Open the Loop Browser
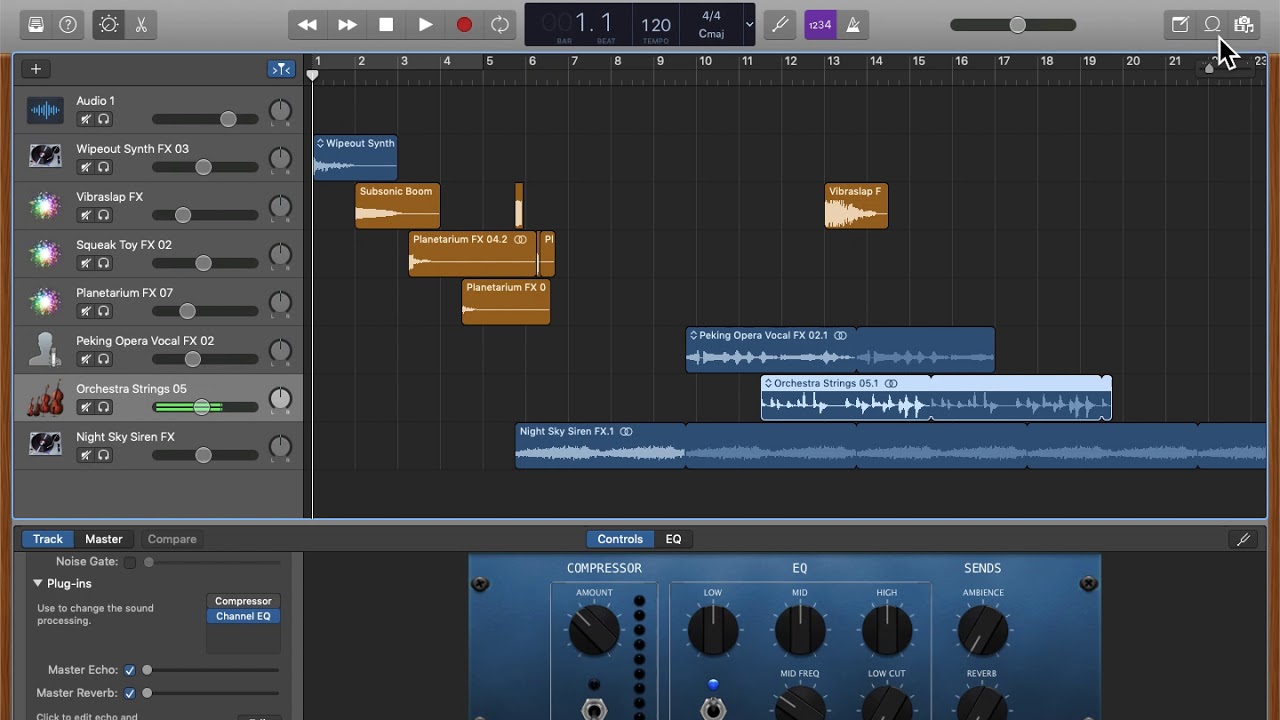 coord(1212,25)
